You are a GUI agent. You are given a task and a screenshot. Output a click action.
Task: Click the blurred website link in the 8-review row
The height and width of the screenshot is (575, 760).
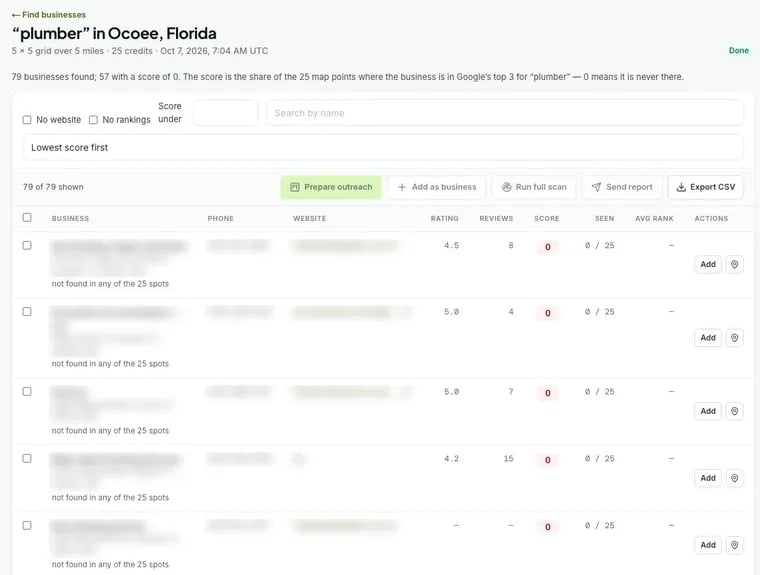[345, 246]
